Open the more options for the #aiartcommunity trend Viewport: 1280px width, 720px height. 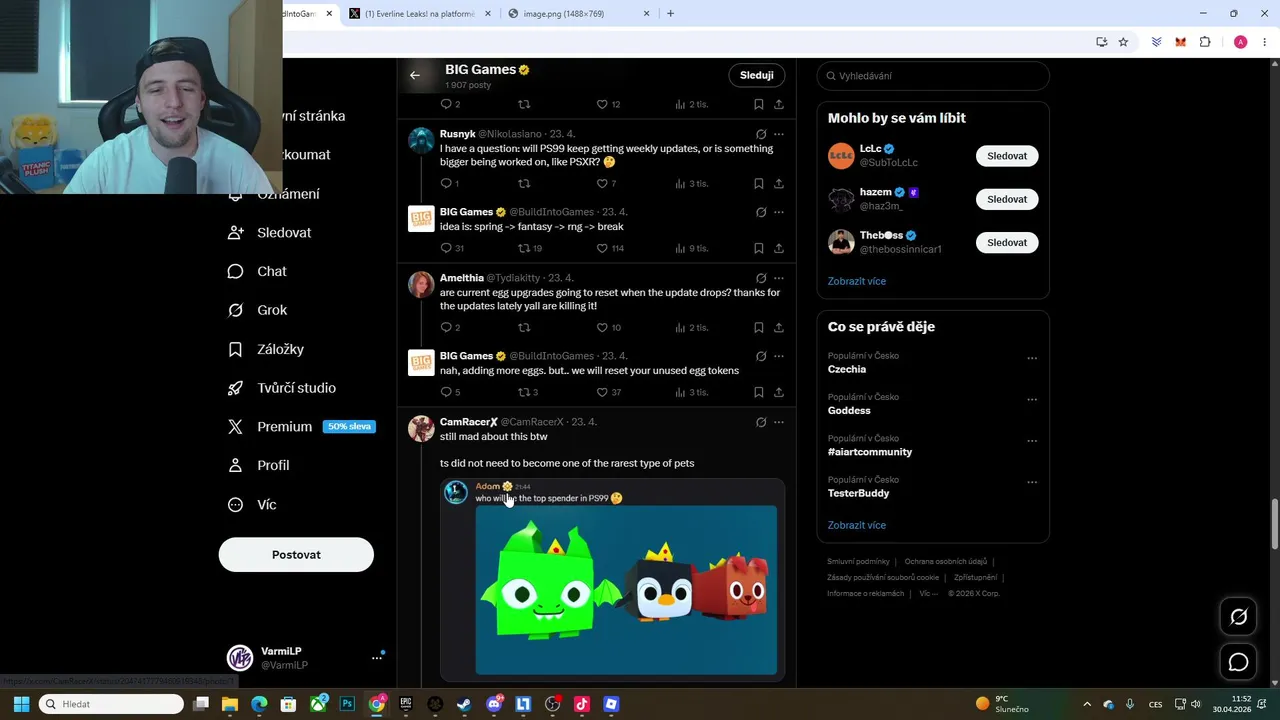click(1032, 441)
